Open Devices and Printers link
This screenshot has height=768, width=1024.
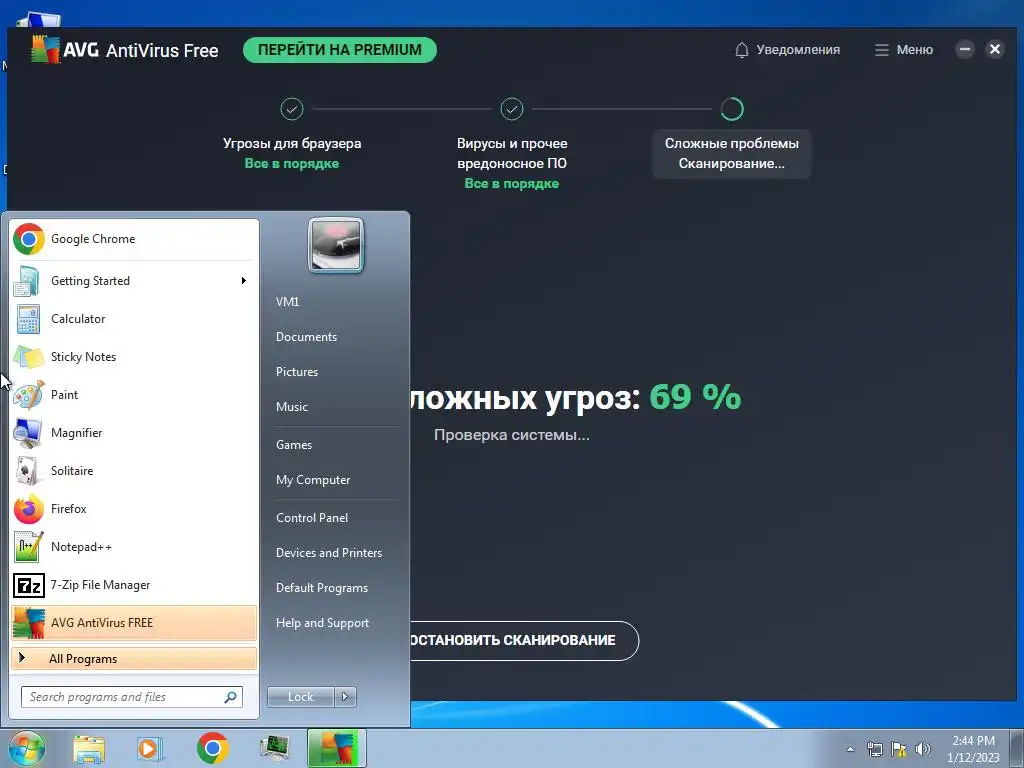[328, 553]
